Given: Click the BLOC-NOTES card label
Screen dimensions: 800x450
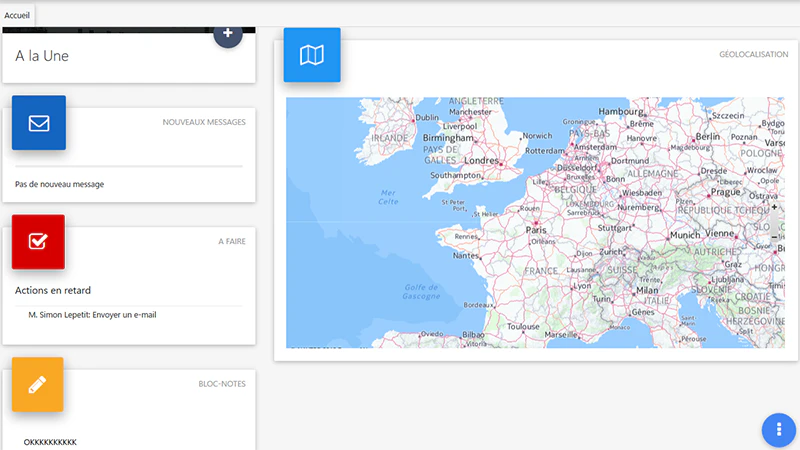Looking at the screenshot, I should click(222, 384).
